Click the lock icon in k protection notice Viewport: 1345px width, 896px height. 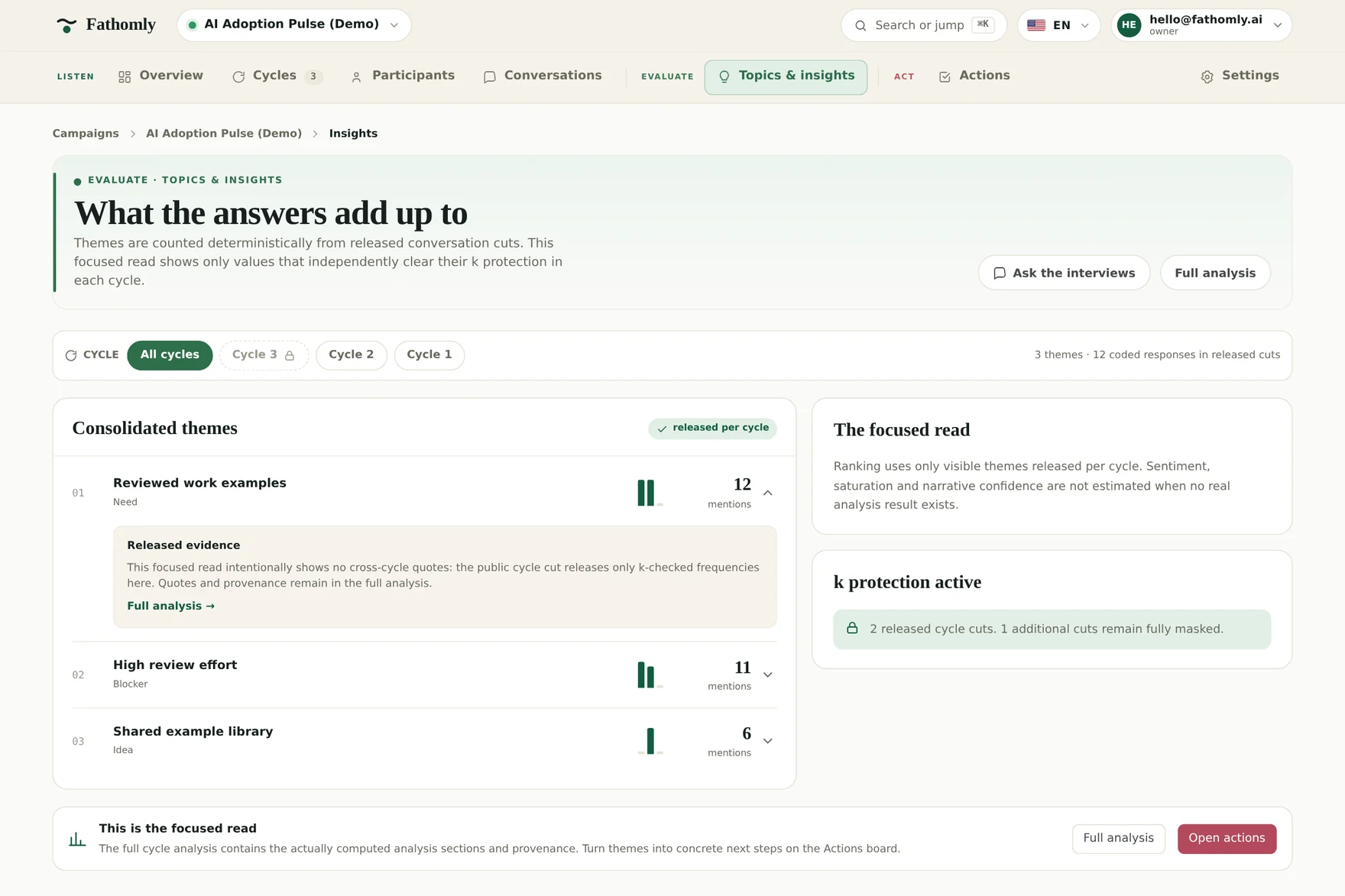852,629
